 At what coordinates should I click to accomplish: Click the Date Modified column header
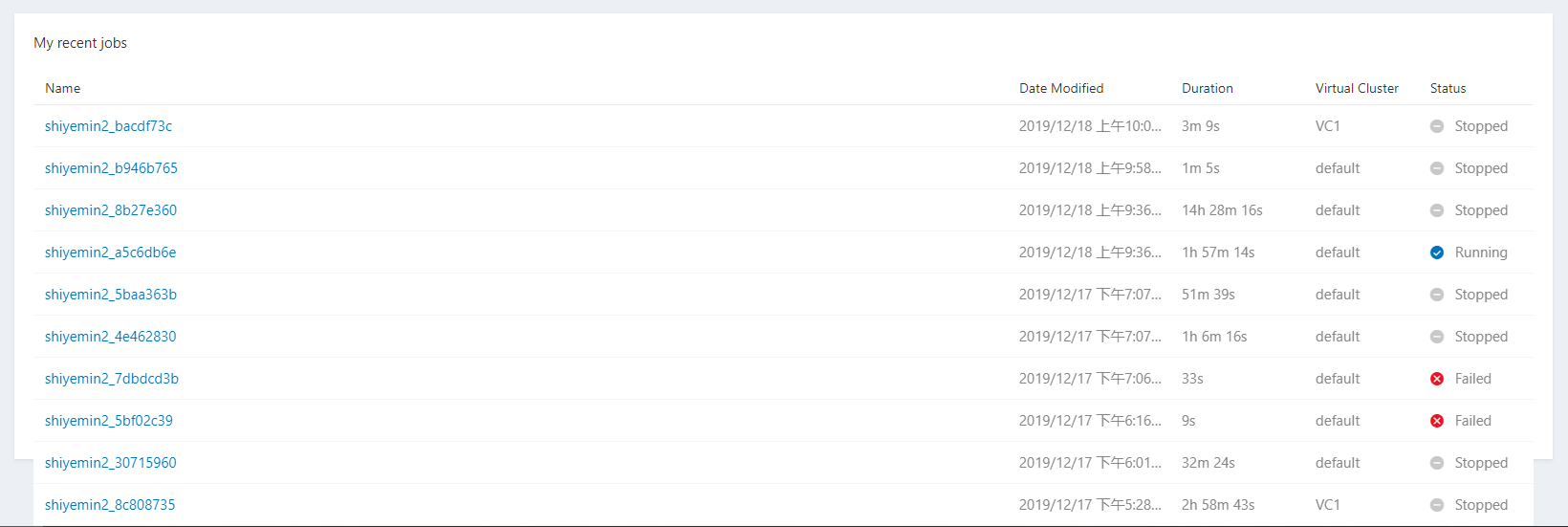click(1061, 88)
